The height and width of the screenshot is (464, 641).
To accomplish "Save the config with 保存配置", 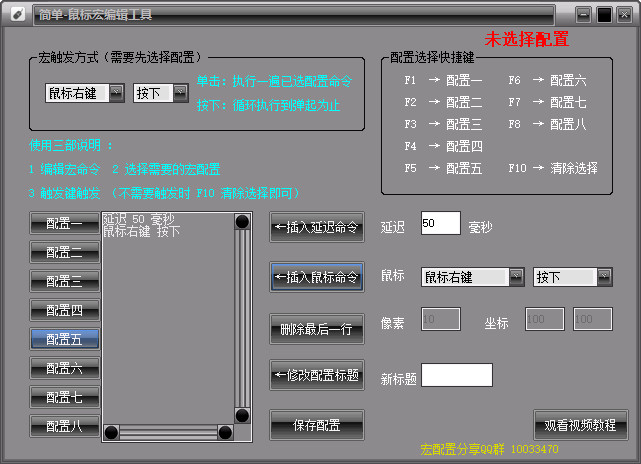I will click(x=317, y=425).
